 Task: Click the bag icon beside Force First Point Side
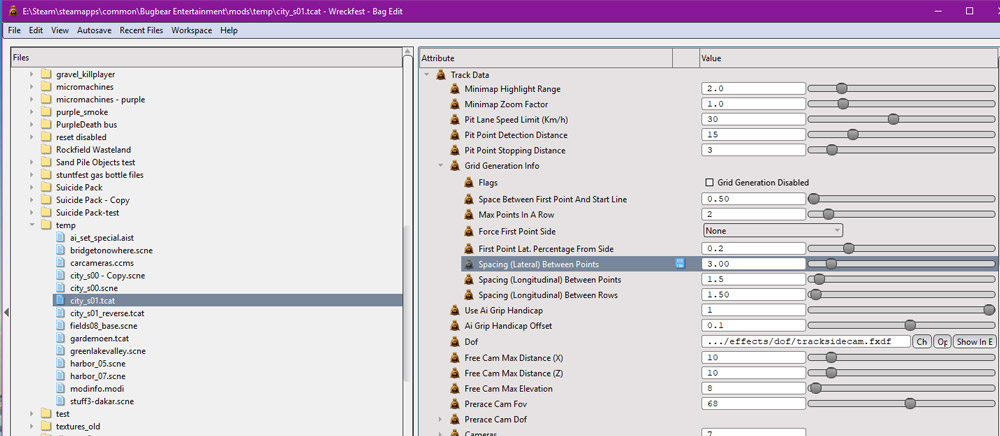469,231
